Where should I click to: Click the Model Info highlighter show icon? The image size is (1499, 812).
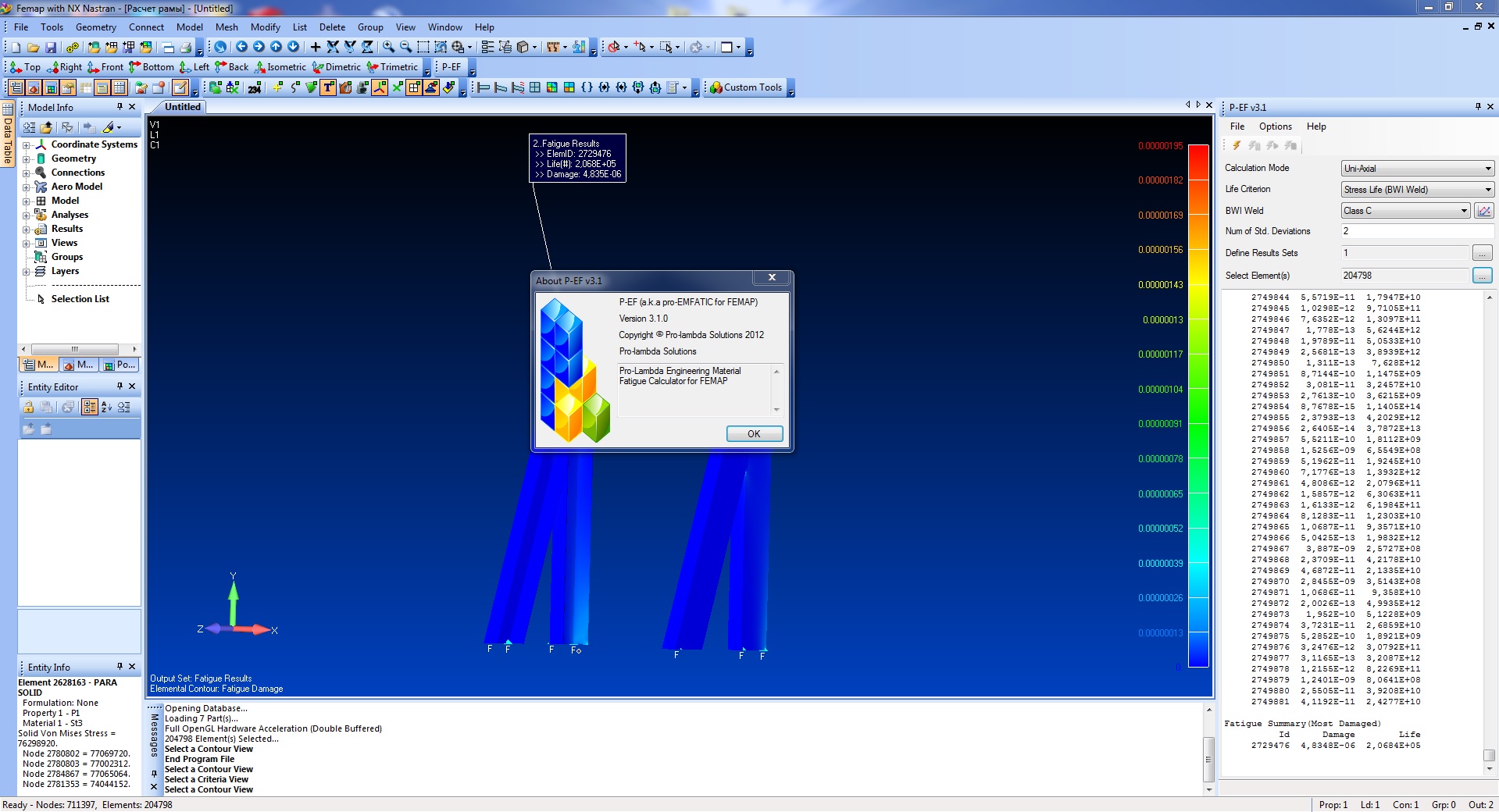(109, 127)
